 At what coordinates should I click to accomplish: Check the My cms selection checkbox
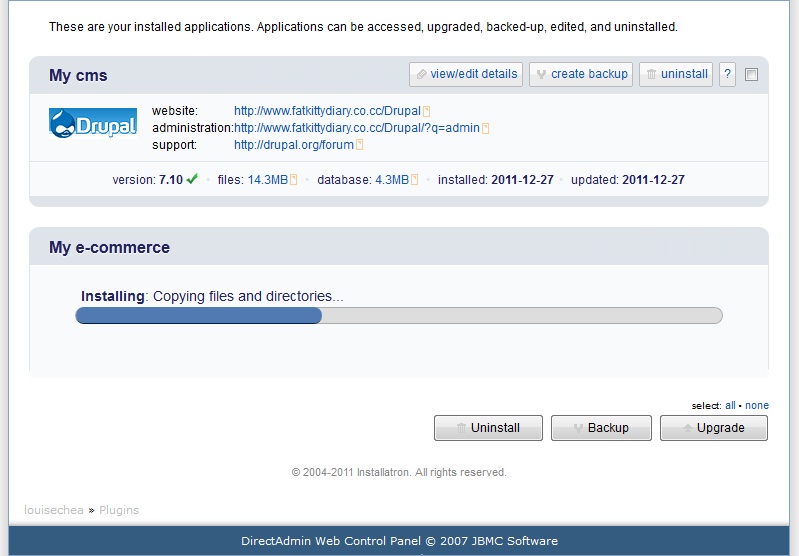click(751, 75)
